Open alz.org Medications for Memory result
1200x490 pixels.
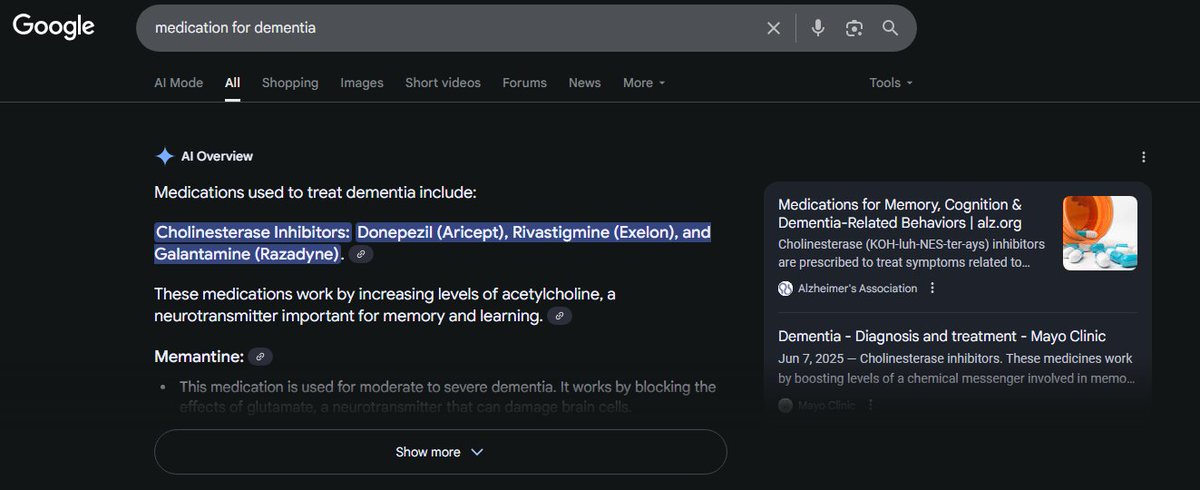pyautogui.click(x=900, y=213)
